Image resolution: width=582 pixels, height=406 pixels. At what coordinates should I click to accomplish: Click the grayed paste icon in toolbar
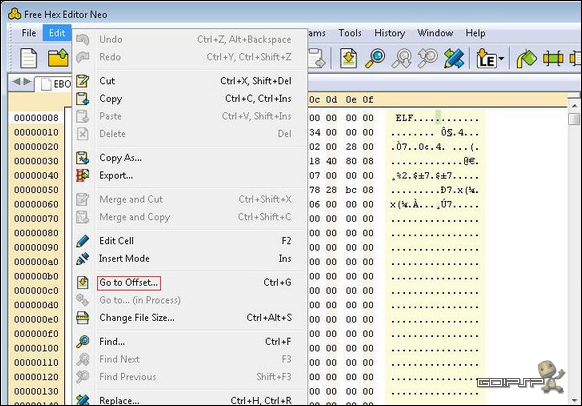(x=317, y=59)
